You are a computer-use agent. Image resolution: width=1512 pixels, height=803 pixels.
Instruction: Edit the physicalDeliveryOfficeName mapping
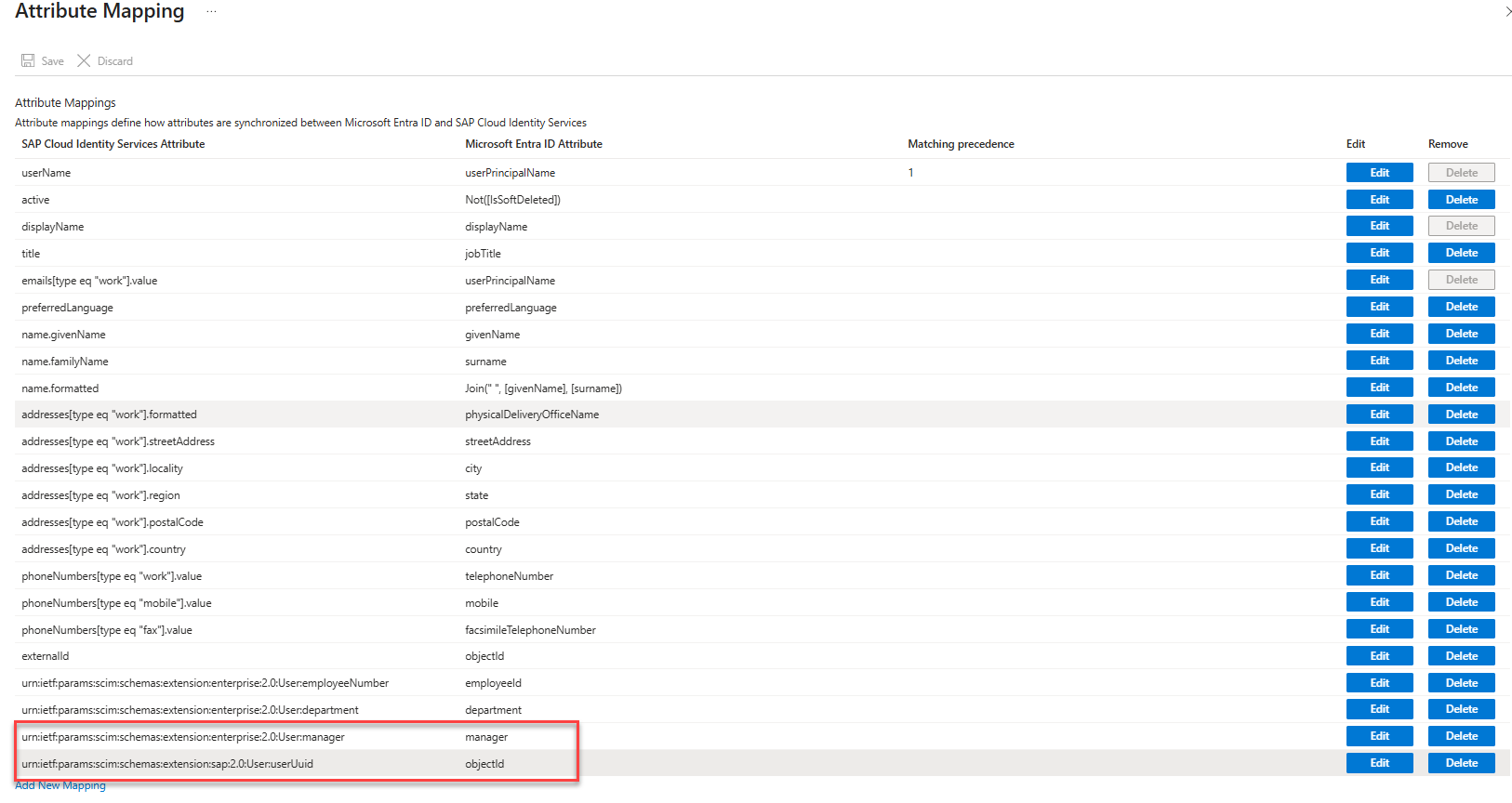click(x=1379, y=415)
